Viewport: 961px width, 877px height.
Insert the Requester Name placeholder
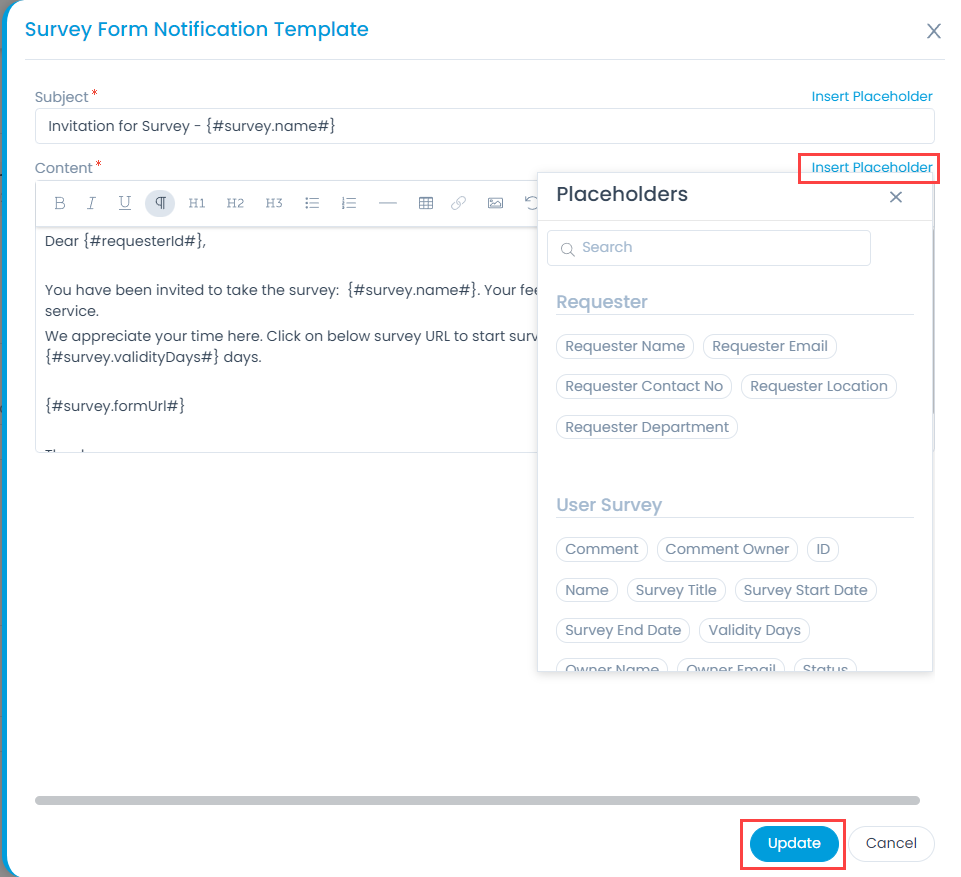[624, 346]
